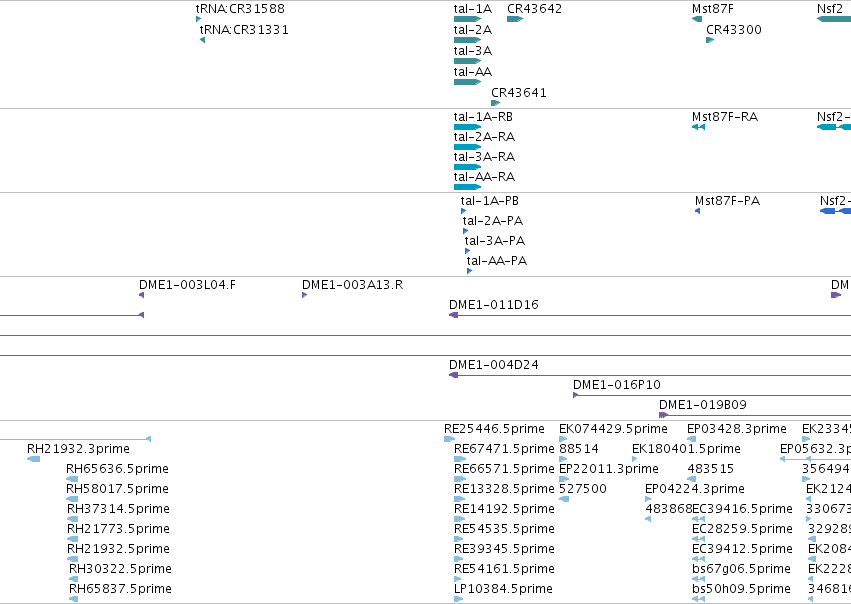
Task: Click EST RH21932.5prime
Action: coord(72,559)
